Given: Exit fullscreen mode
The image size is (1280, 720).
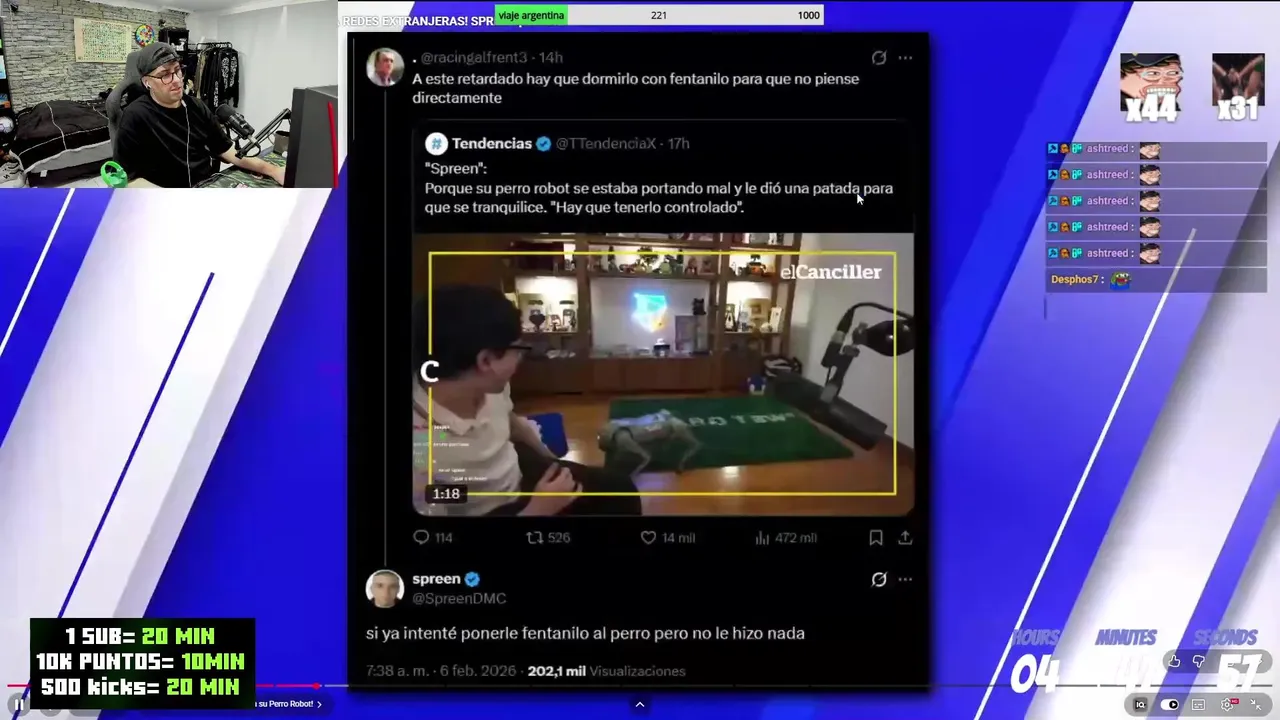Looking at the screenshot, I should 1256,704.
